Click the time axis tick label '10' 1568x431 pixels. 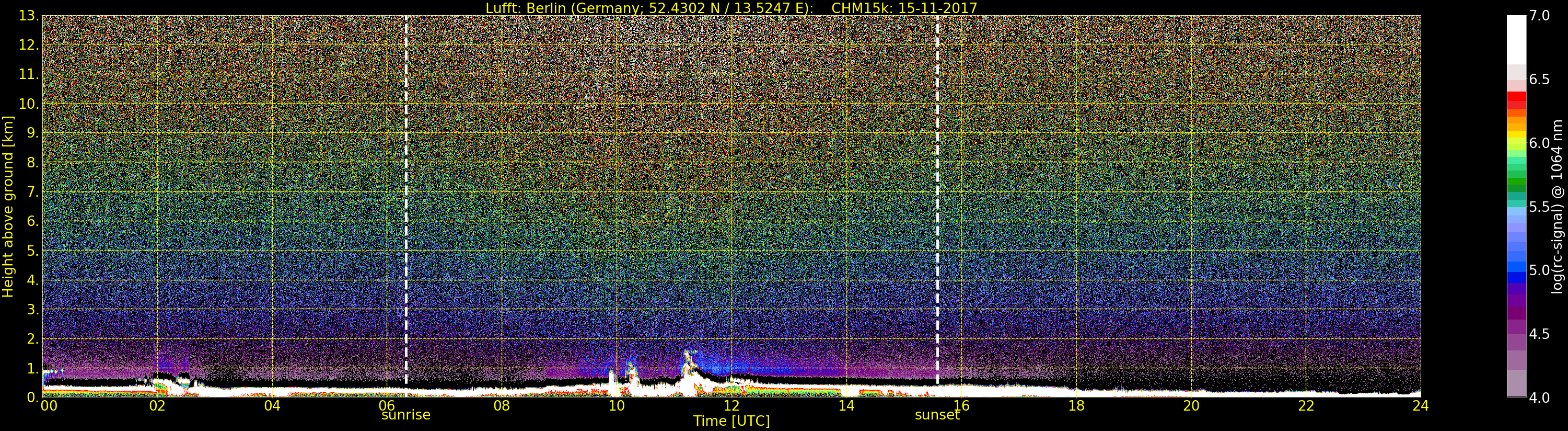point(617,405)
